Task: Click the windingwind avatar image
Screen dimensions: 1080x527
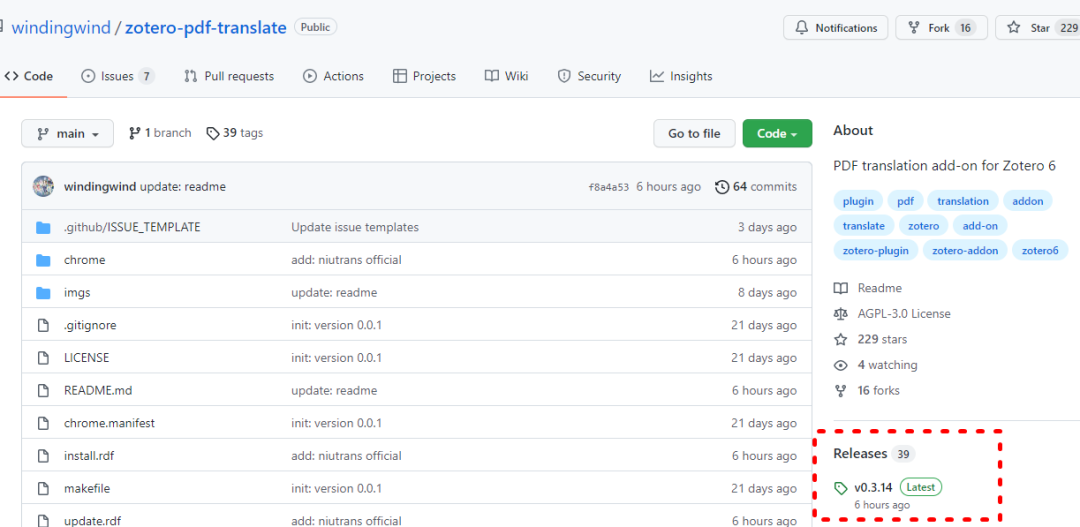Action: 43,187
